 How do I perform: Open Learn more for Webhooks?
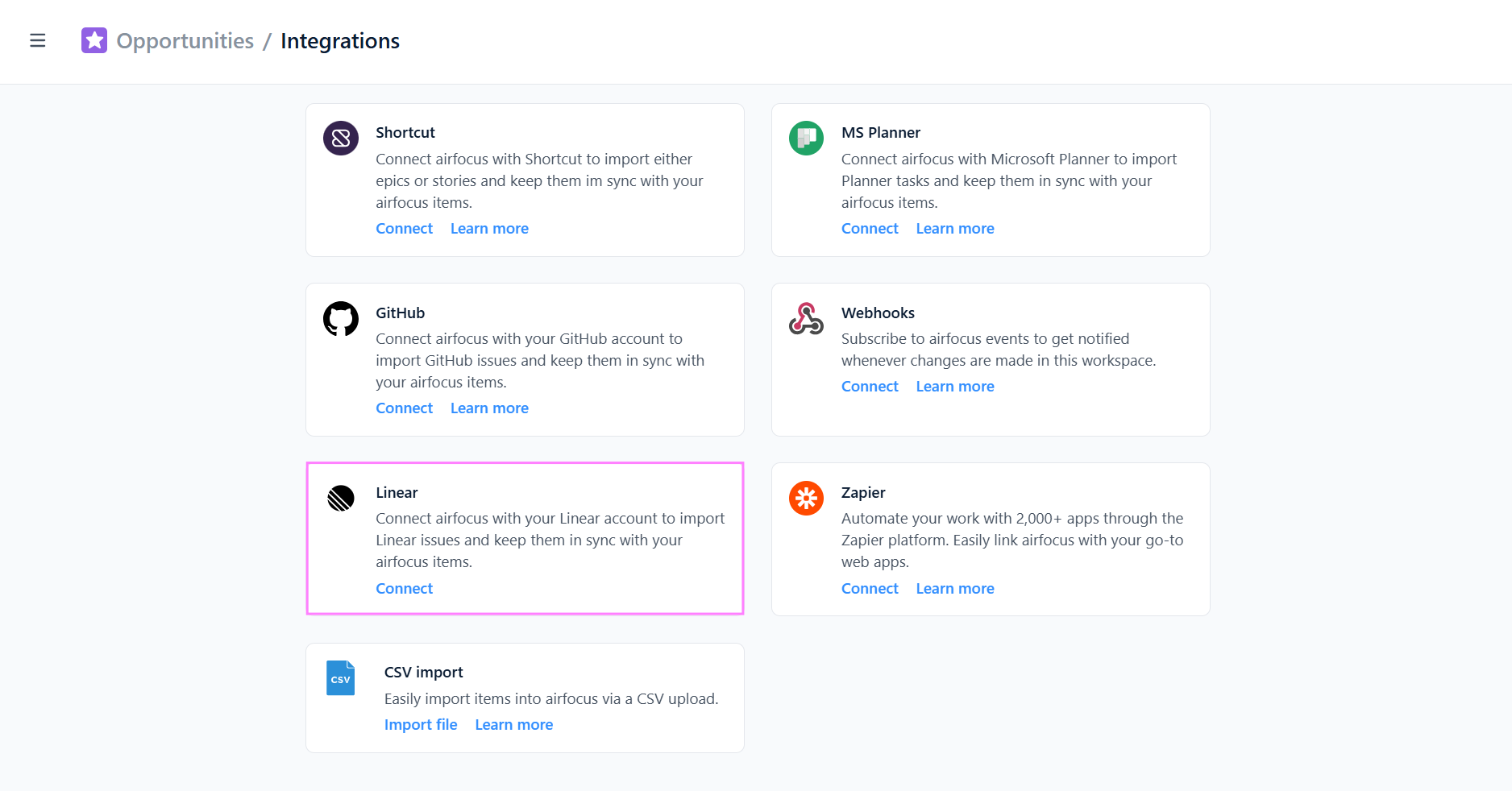955,387
